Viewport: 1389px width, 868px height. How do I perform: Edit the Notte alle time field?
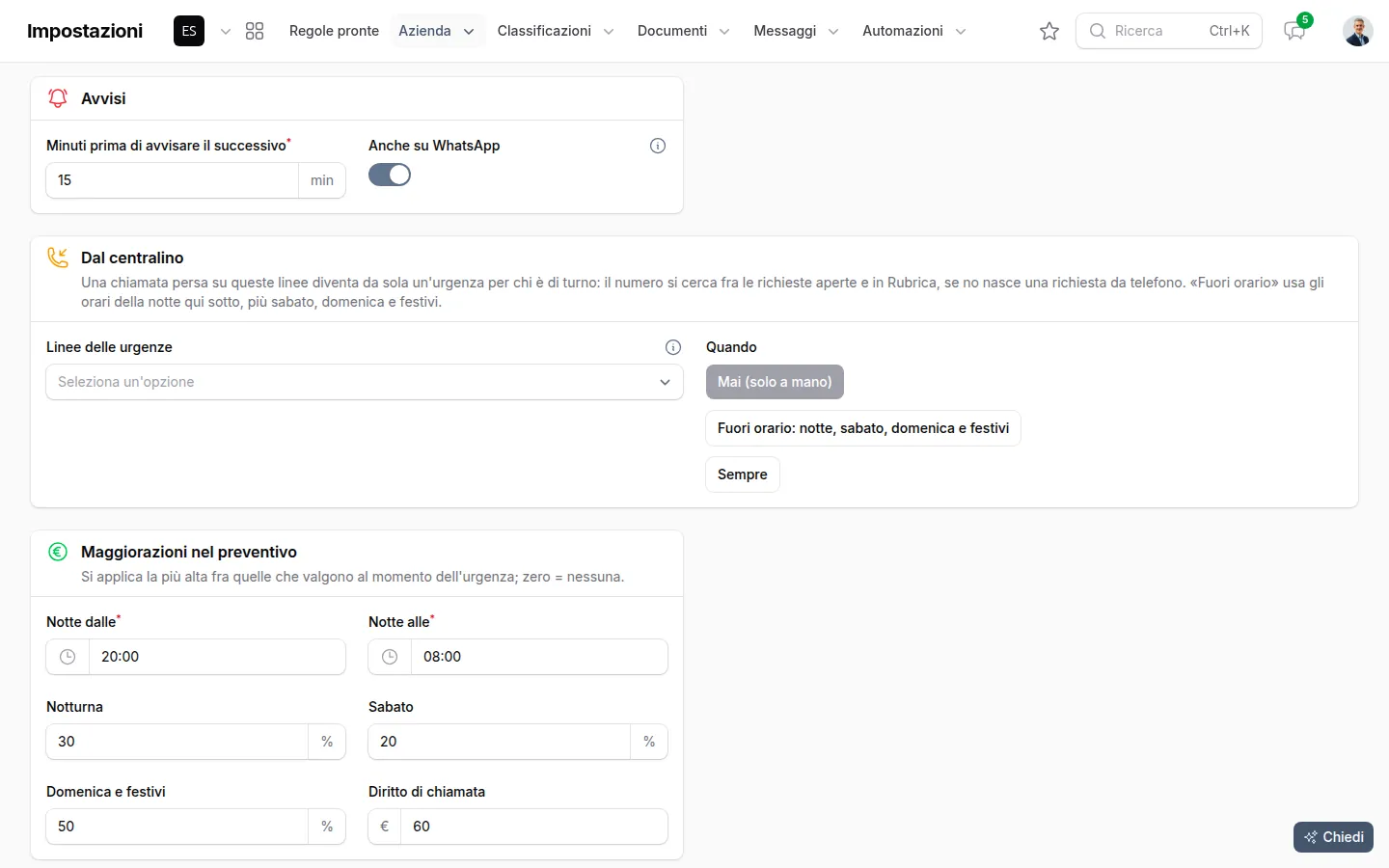(539, 657)
